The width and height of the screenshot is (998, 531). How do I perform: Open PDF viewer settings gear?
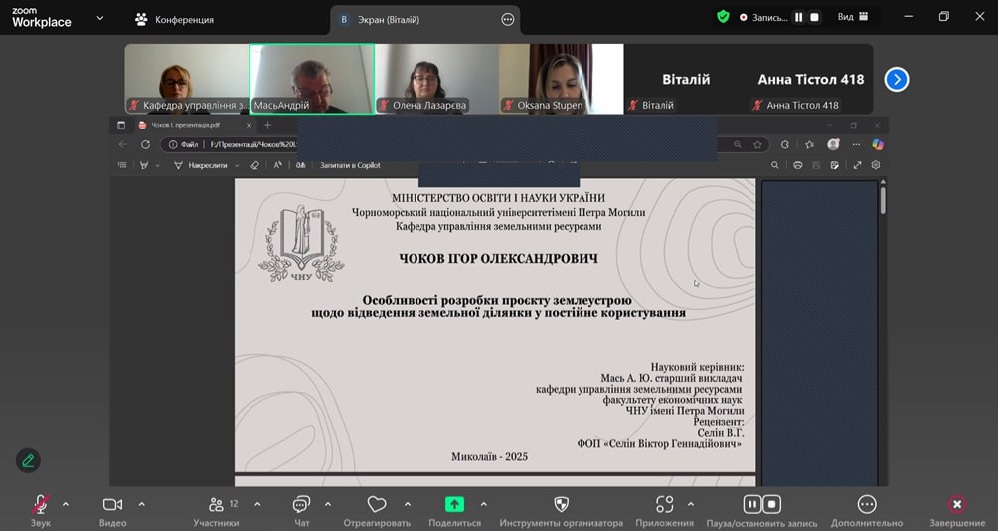[x=876, y=165]
